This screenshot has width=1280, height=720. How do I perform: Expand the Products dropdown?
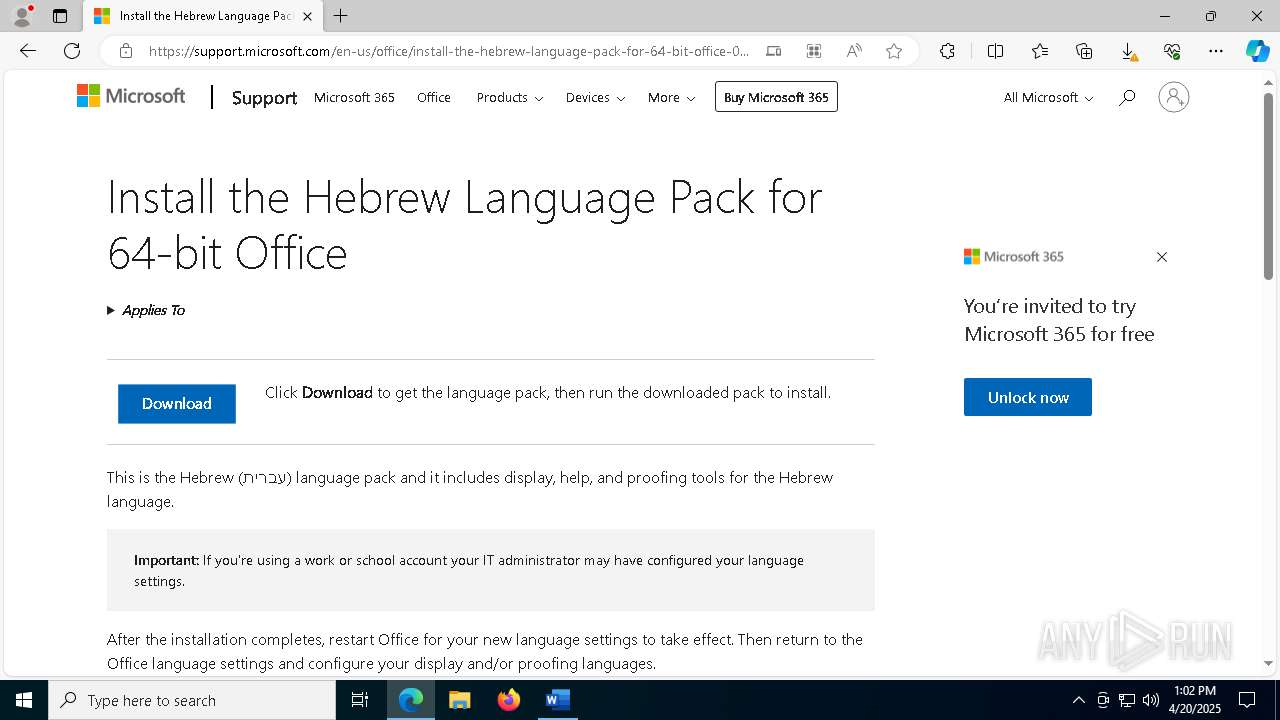(510, 97)
